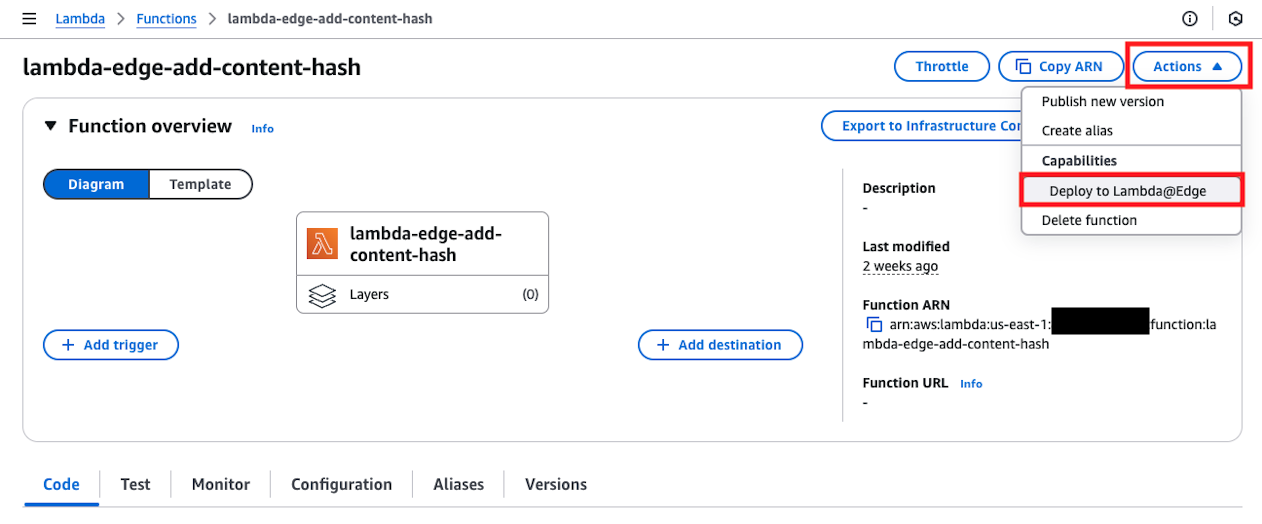Image resolution: width=1262 pixels, height=524 pixels.
Task: Click the Copy ARN button
Action: point(1061,67)
